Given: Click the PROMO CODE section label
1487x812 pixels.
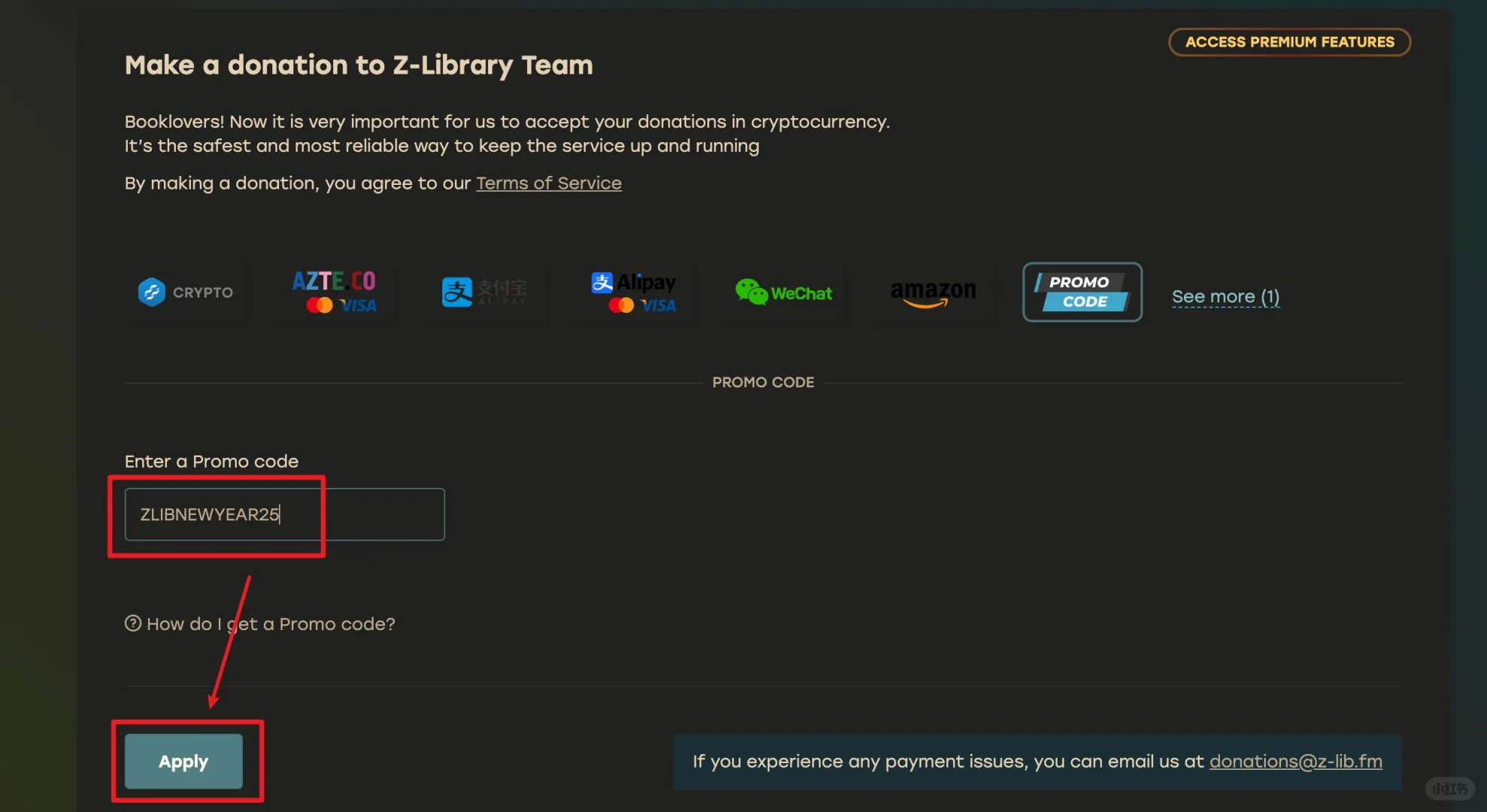Looking at the screenshot, I should pos(763,382).
